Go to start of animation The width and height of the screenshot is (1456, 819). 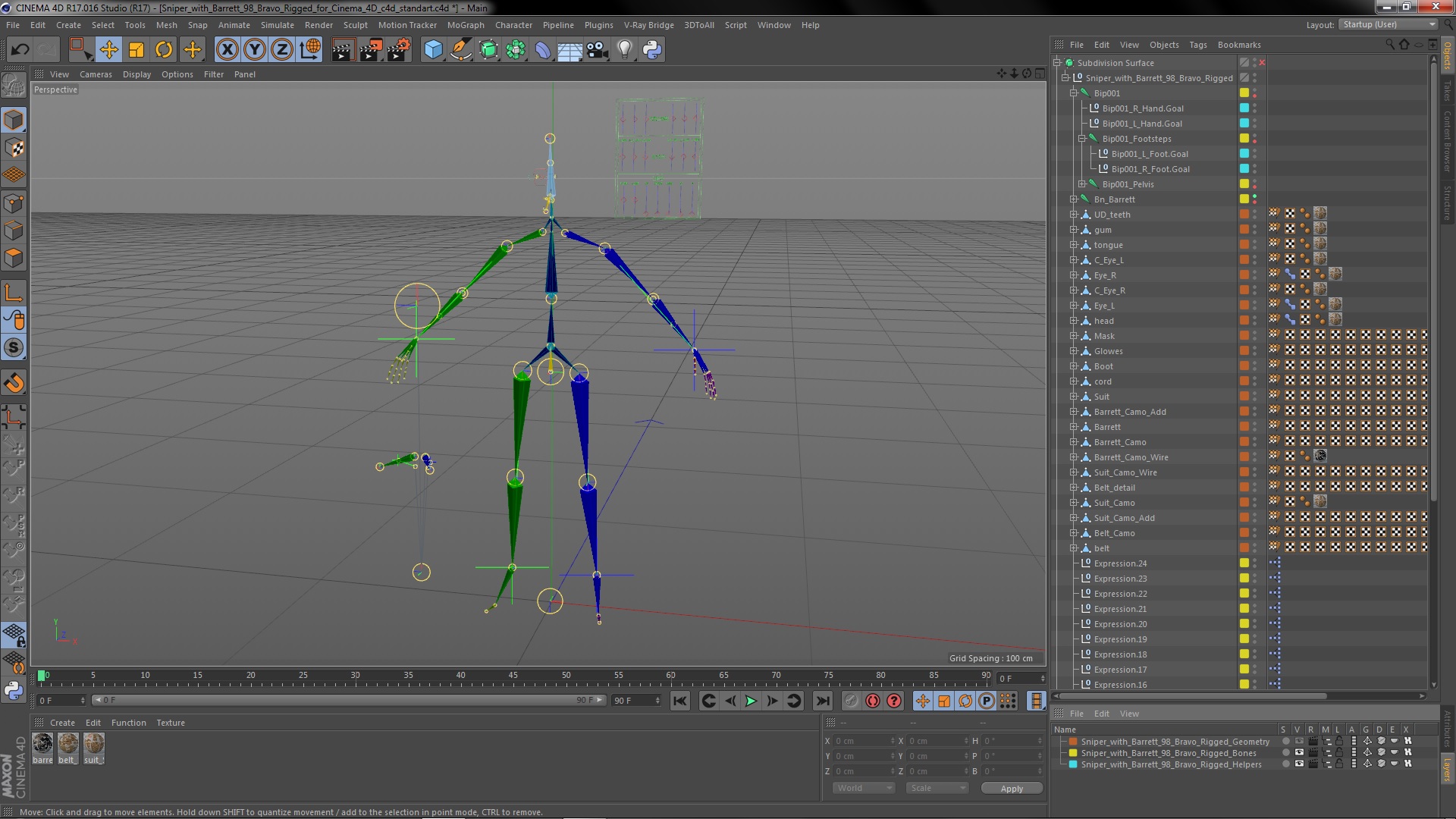(680, 701)
